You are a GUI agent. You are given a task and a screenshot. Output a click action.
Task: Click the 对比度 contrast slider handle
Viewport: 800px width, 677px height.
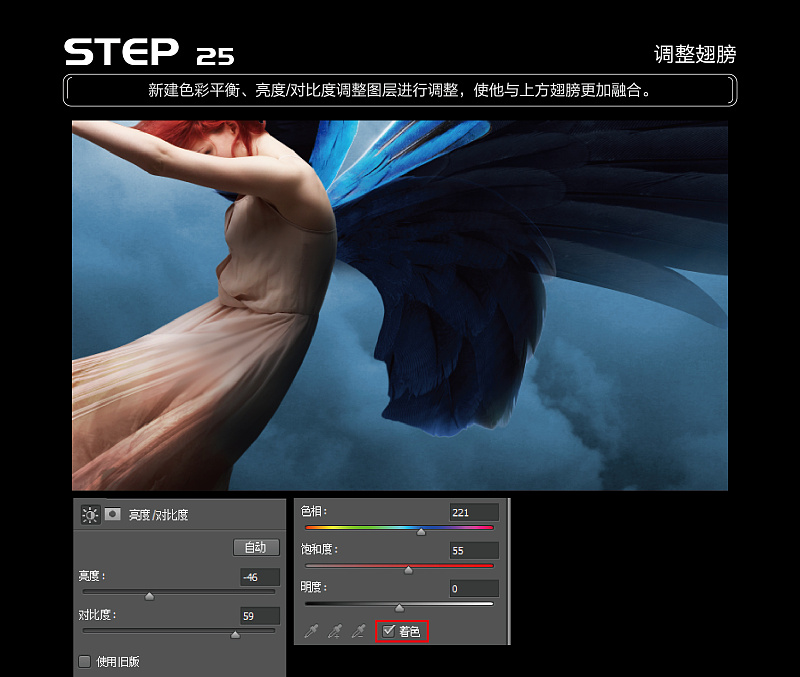(235, 634)
